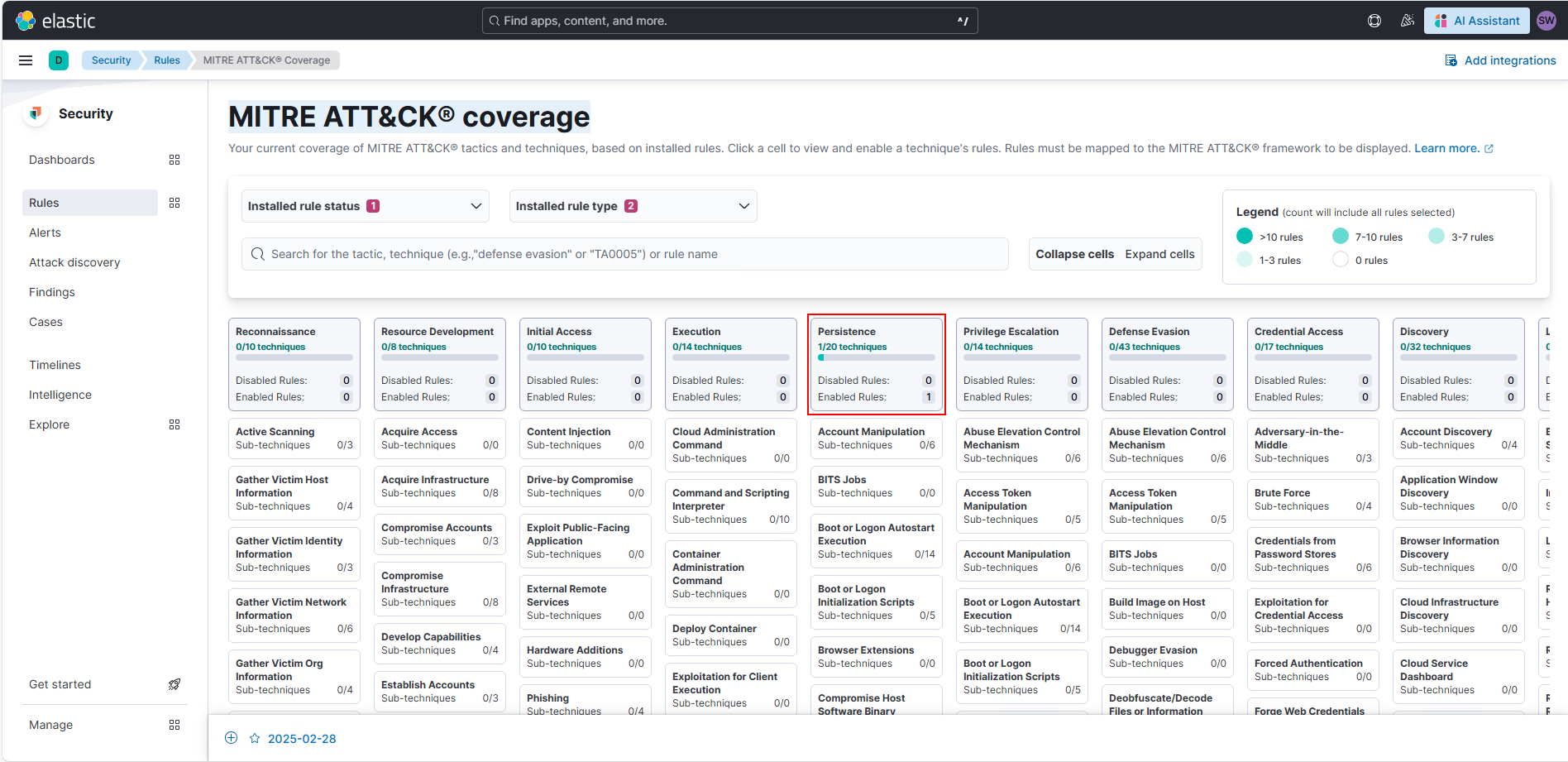
Task: Open the Rules submenu grid icon
Action: (x=174, y=203)
